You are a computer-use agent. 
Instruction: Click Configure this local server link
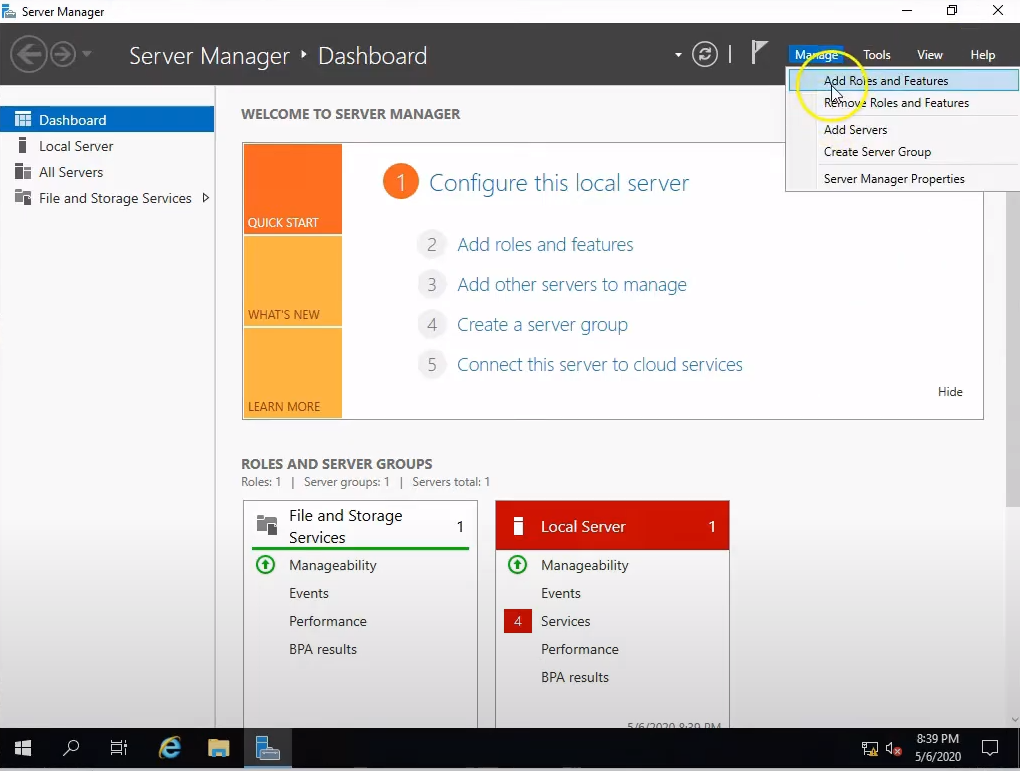coord(558,183)
